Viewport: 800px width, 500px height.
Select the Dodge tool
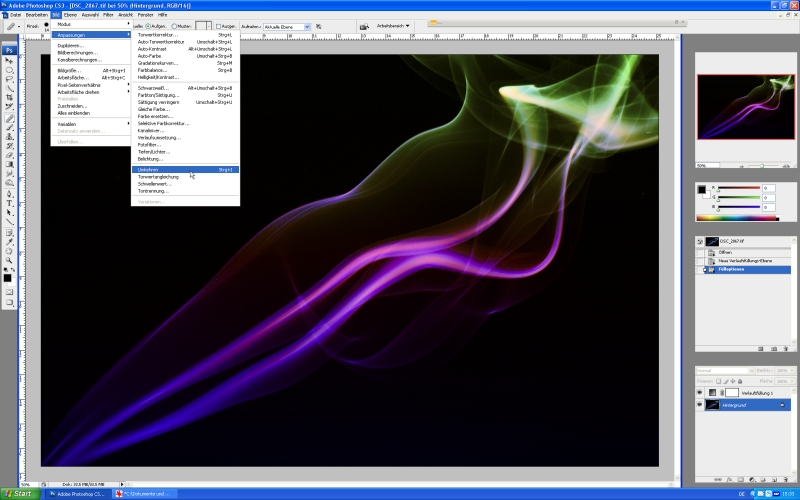tap(9, 182)
